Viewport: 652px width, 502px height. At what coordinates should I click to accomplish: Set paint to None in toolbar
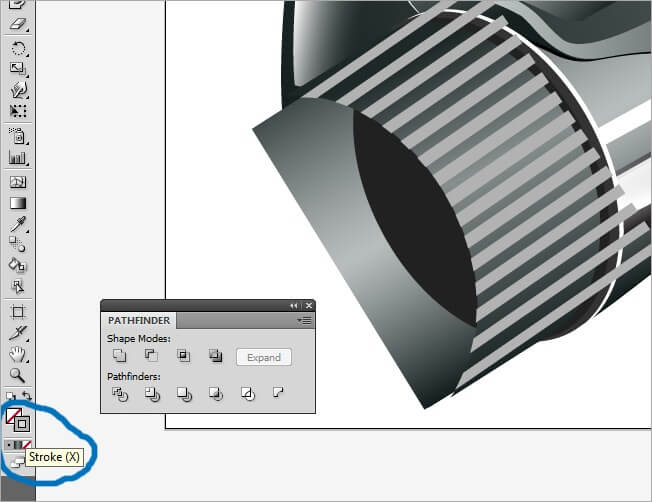27,445
